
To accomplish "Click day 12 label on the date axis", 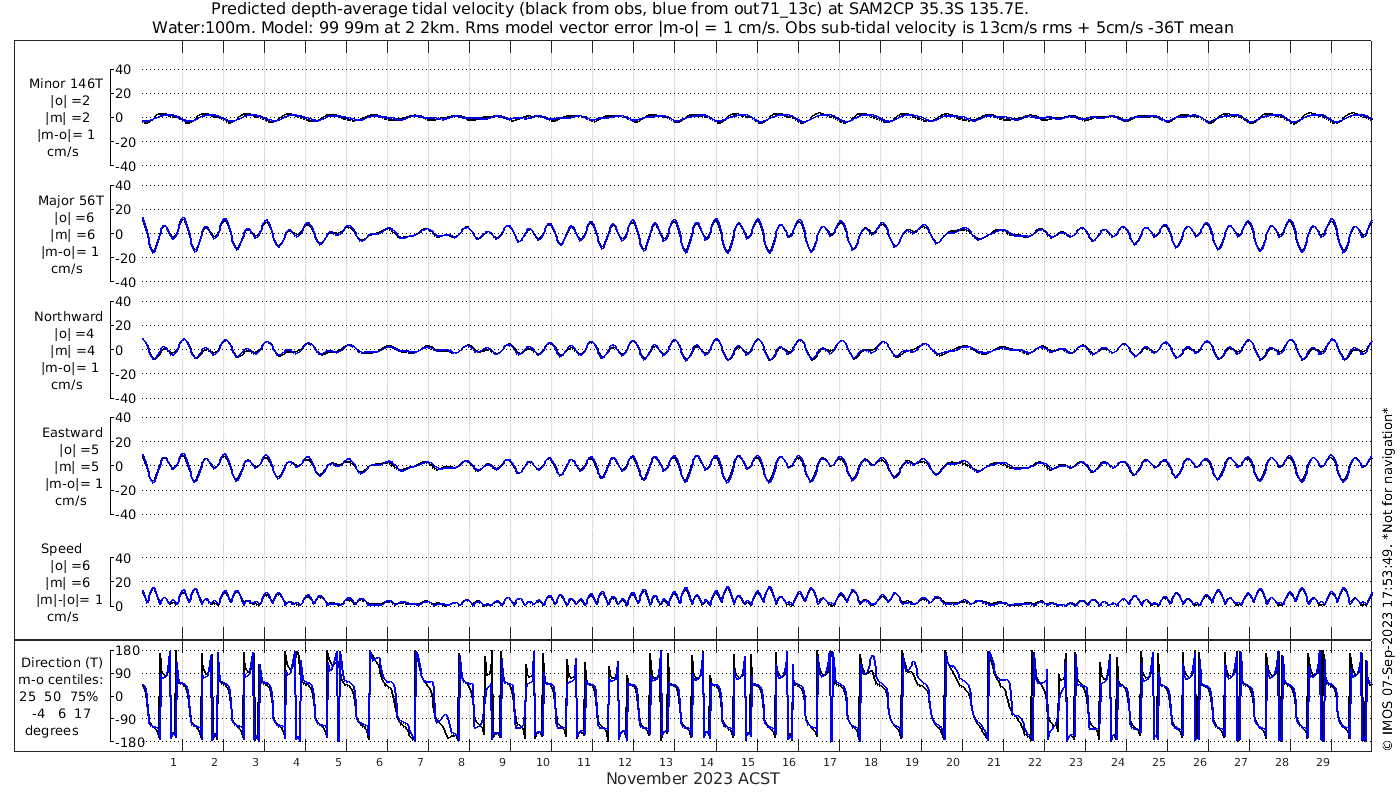I will 625,762.
